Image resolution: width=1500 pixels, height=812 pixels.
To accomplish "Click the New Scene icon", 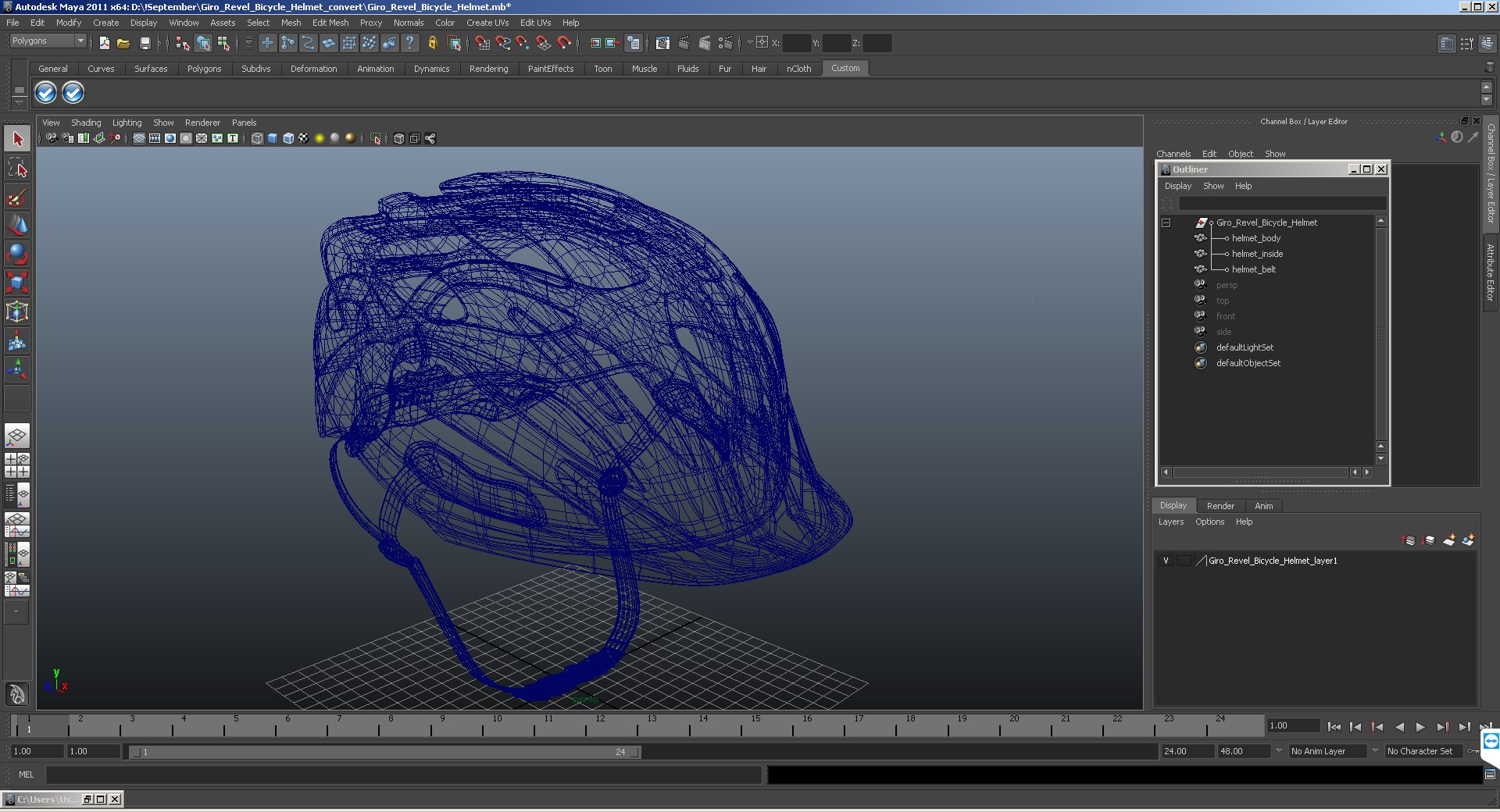I will click(x=104, y=43).
